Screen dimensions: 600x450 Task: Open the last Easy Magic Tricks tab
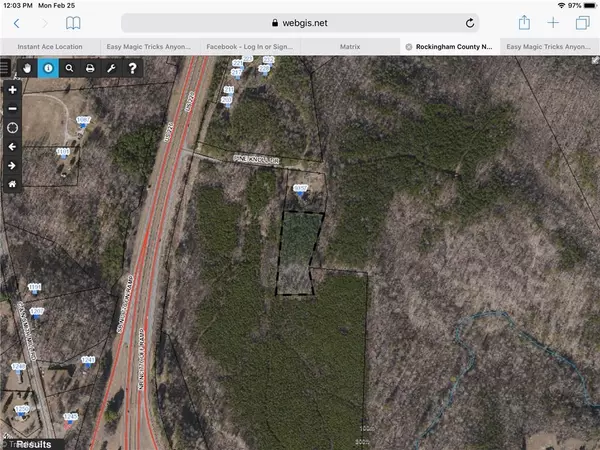549,47
